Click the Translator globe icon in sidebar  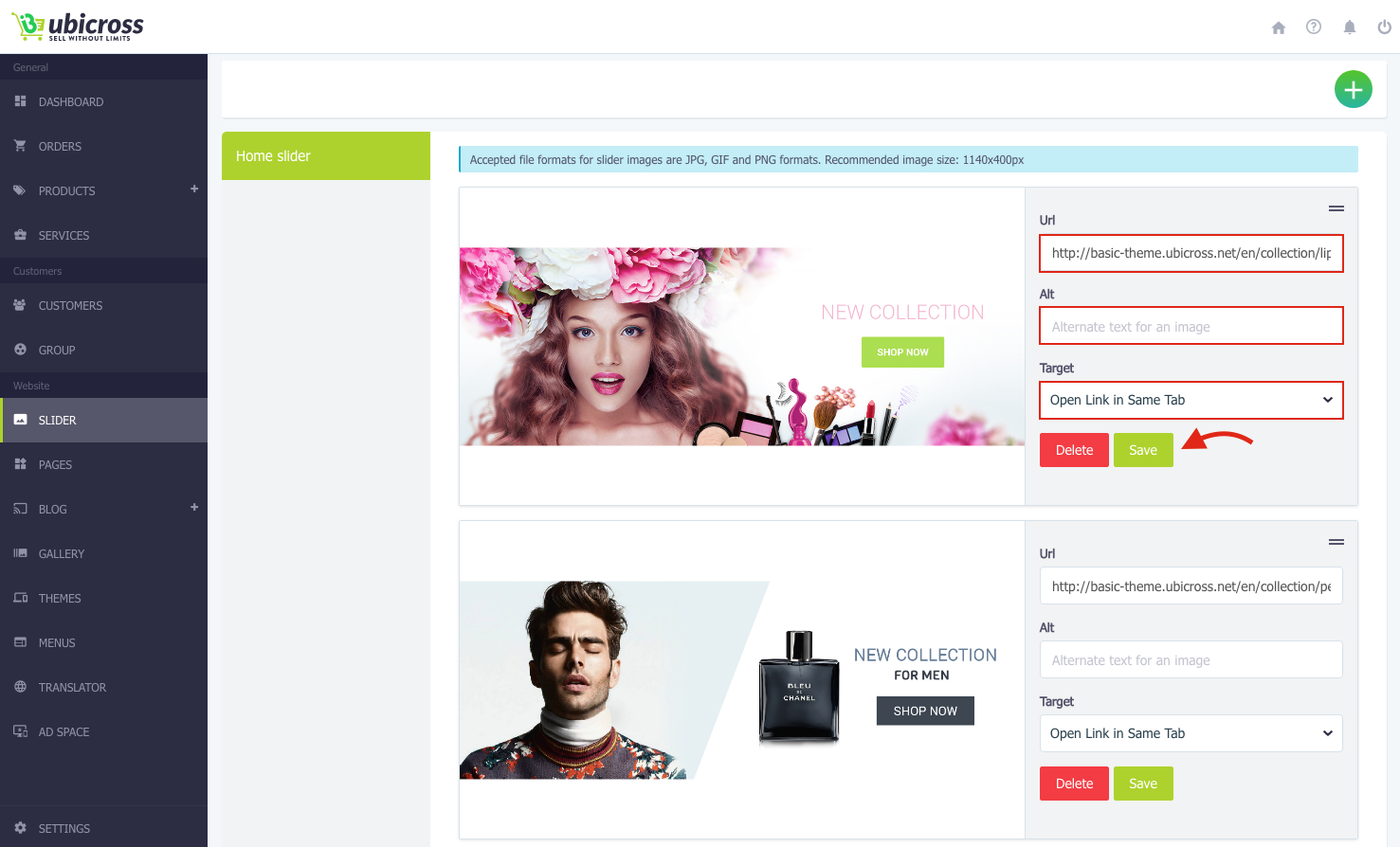point(20,686)
